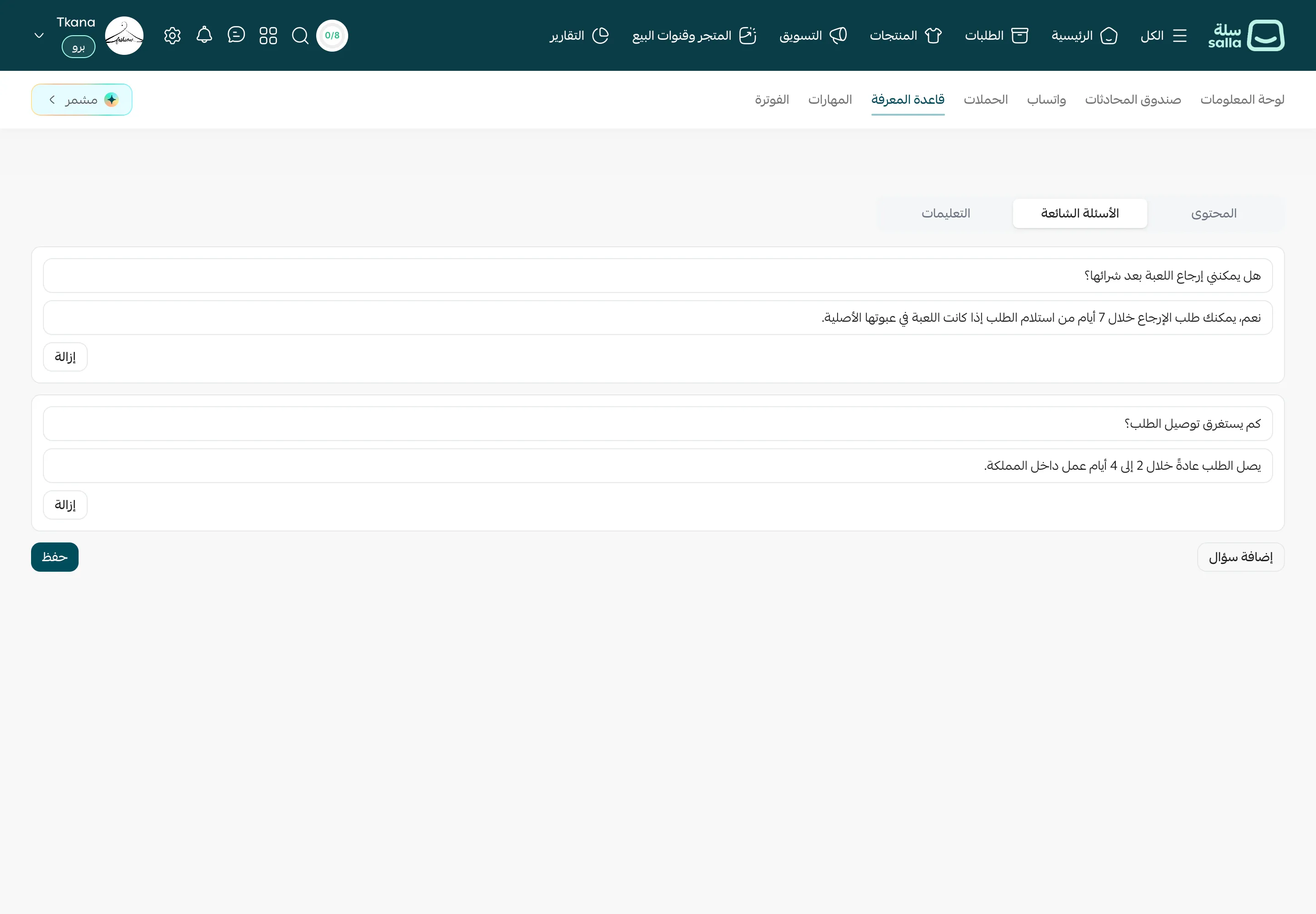Open التقارير reports menu

(x=579, y=36)
